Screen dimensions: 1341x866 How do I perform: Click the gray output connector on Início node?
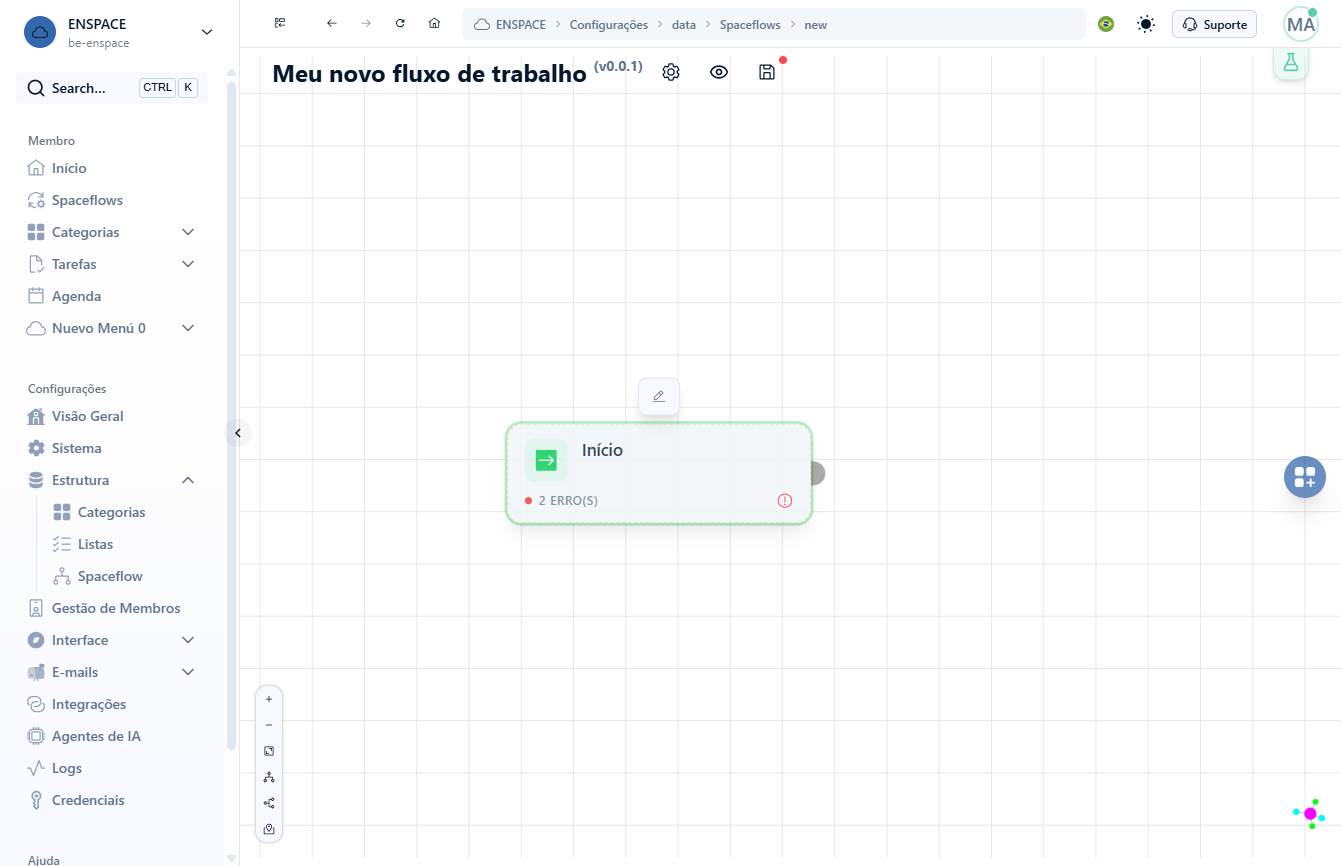(817, 473)
